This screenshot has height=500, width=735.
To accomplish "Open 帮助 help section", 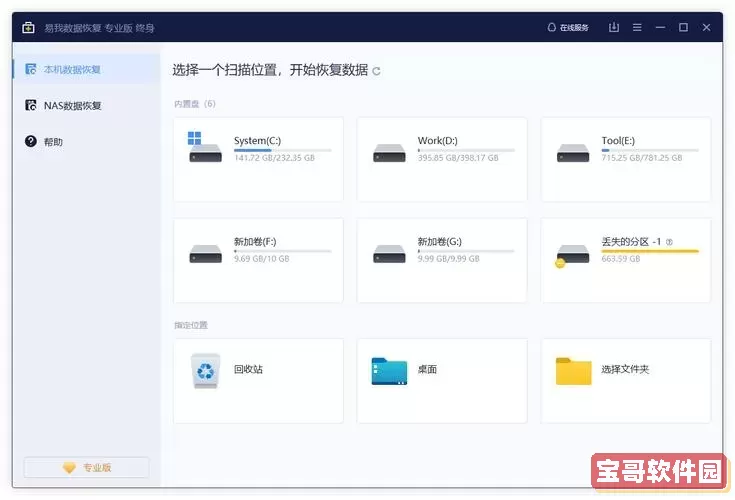I will (87, 142).
